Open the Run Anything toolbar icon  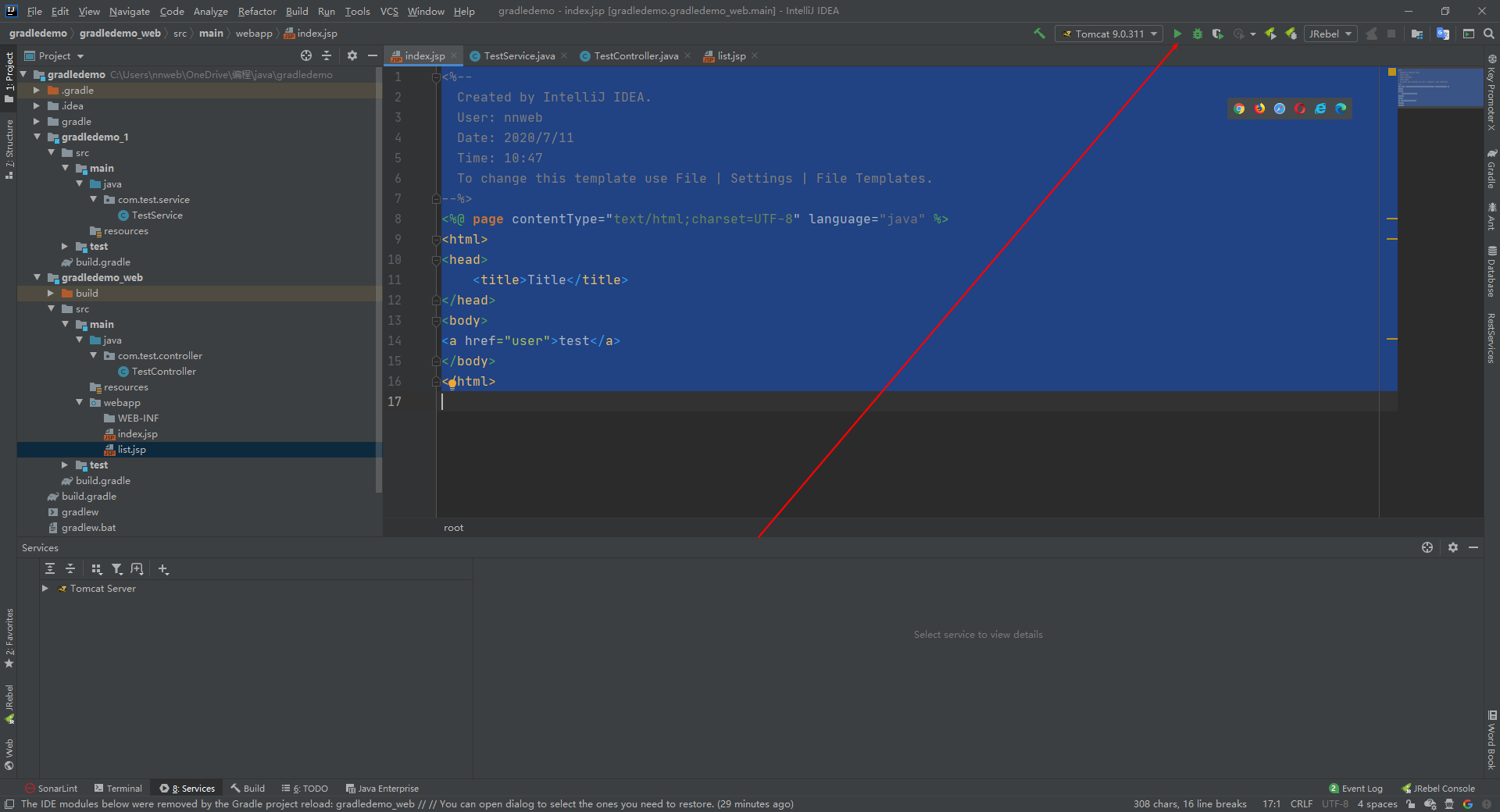pyautogui.click(x=1469, y=34)
